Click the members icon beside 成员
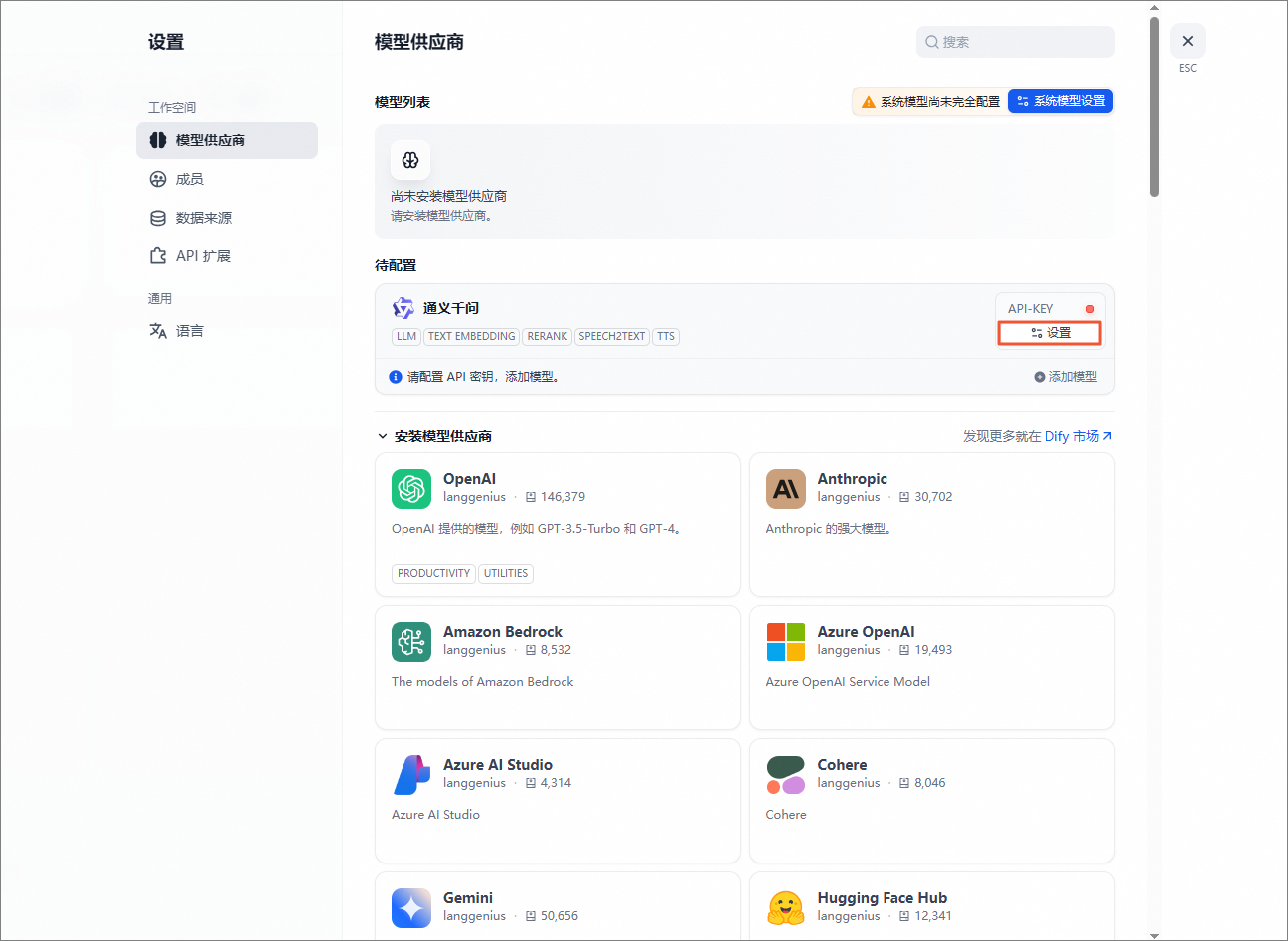The image size is (1288, 941). tap(158, 179)
